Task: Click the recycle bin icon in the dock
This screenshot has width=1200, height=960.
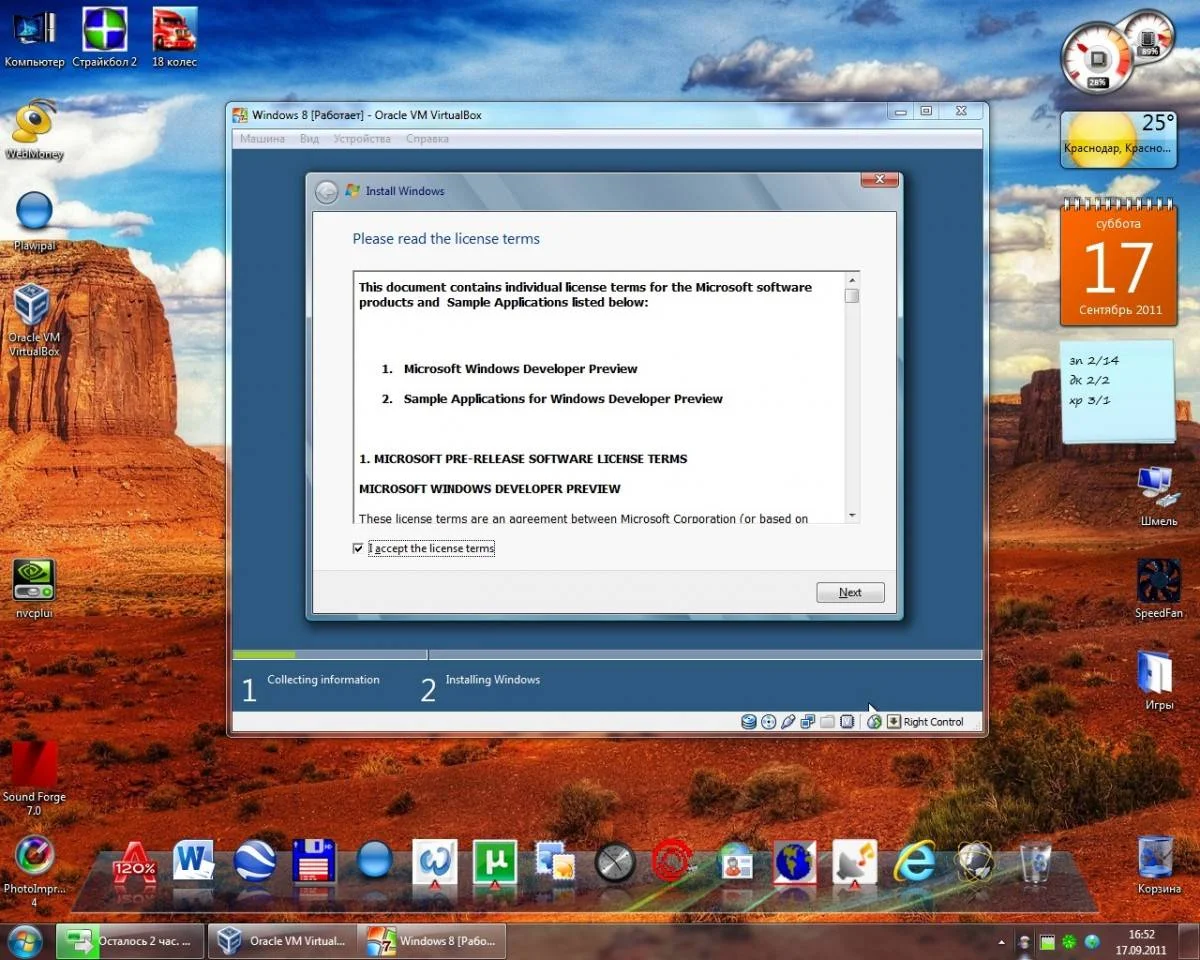Action: pos(1035,861)
